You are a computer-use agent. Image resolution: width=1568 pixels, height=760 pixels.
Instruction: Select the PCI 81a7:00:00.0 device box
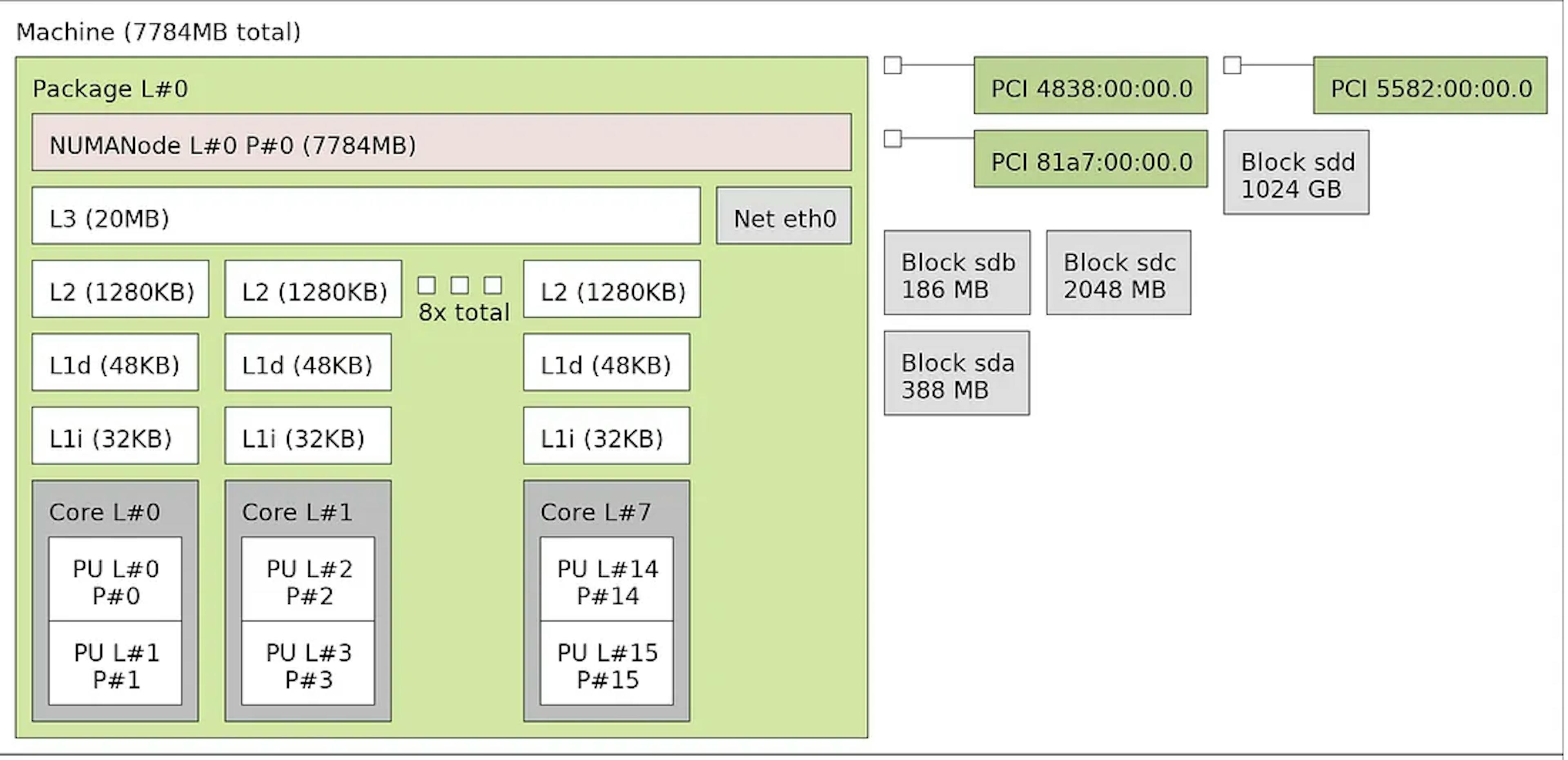click(1090, 158)
